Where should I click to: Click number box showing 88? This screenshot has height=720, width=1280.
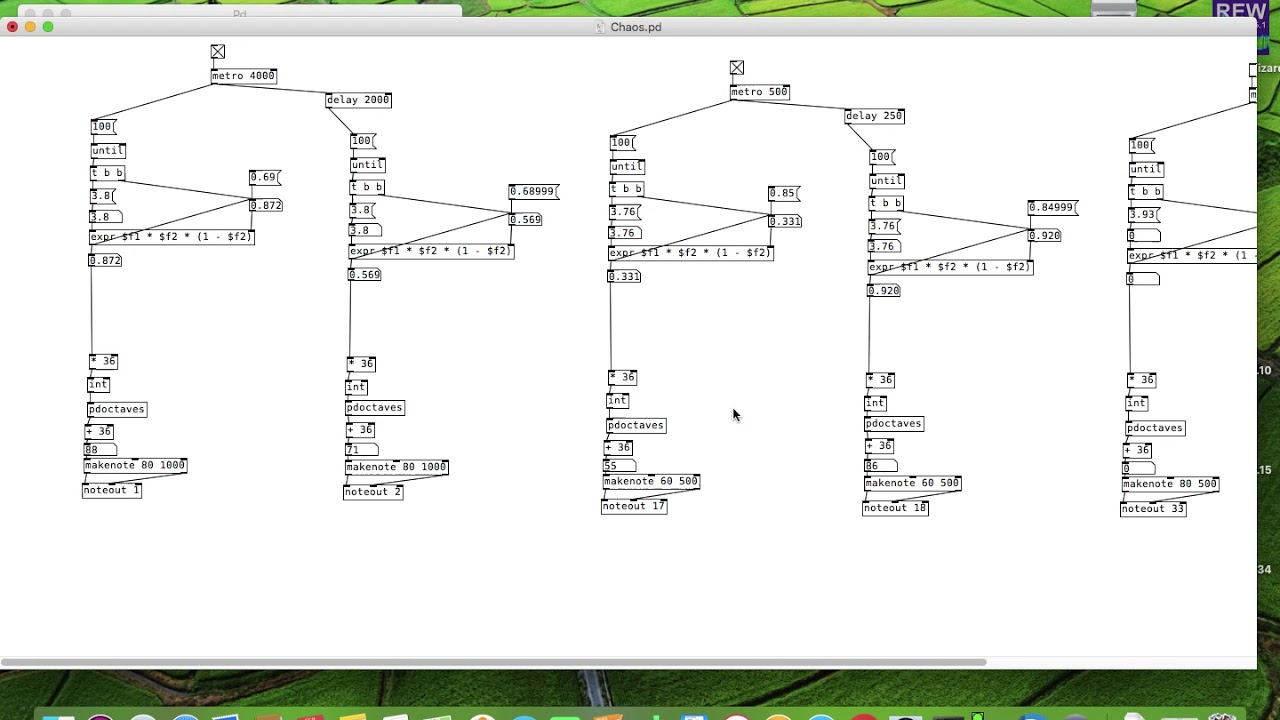tap(100, 450)
